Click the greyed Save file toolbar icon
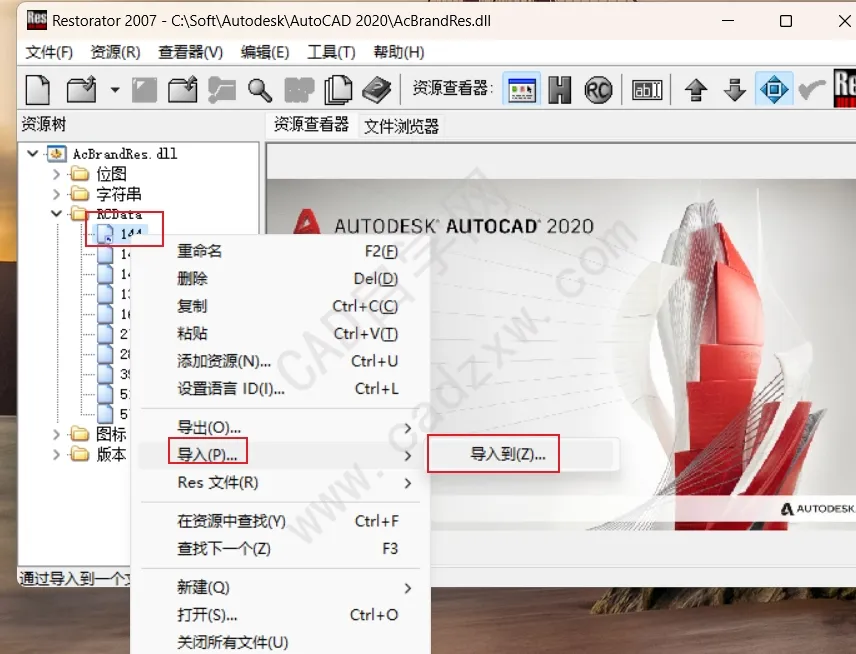 pyautogui.click(x=144, y=90)
